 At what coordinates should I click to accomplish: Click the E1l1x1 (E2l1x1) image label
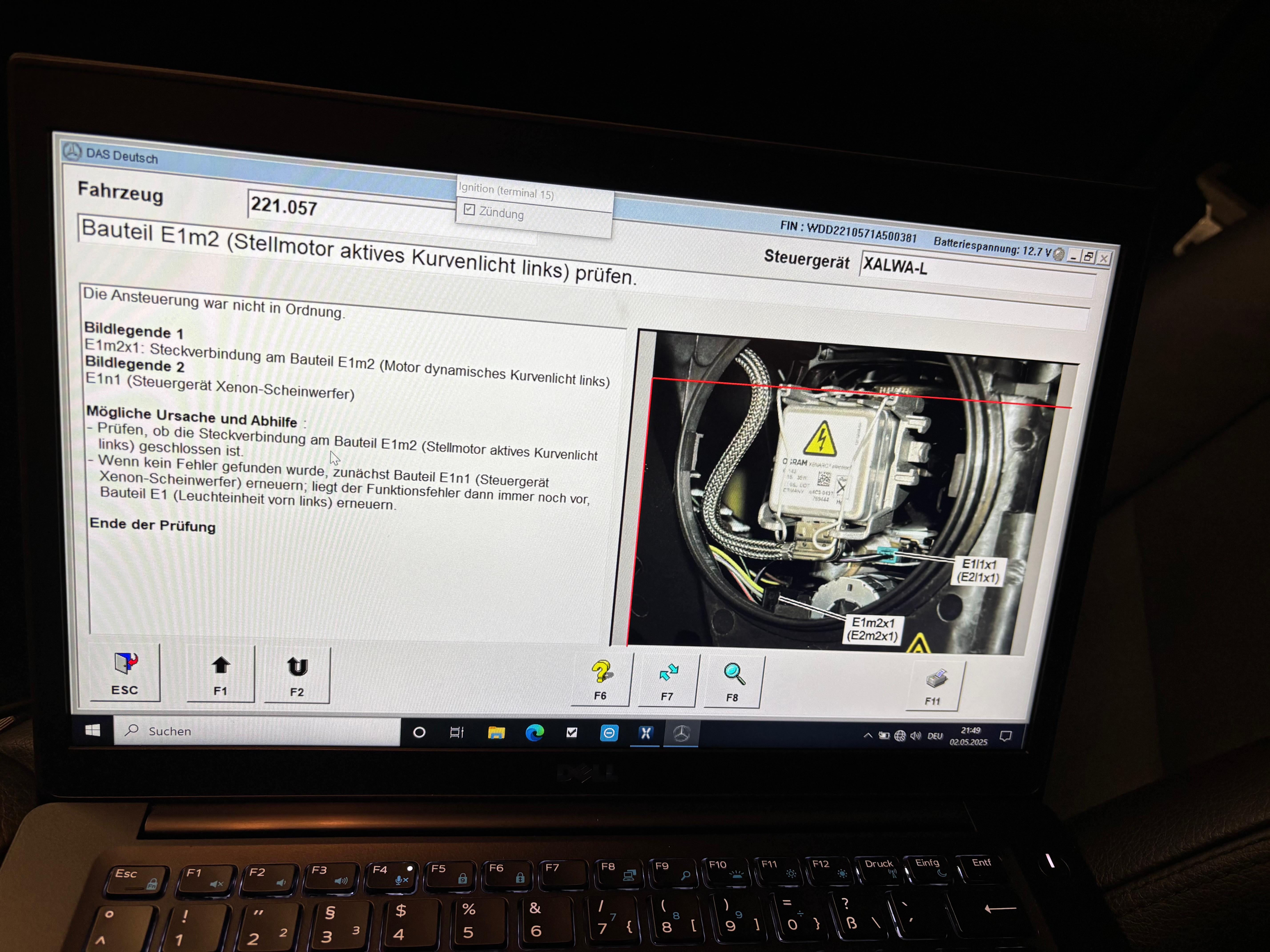(x=979, y=571)
